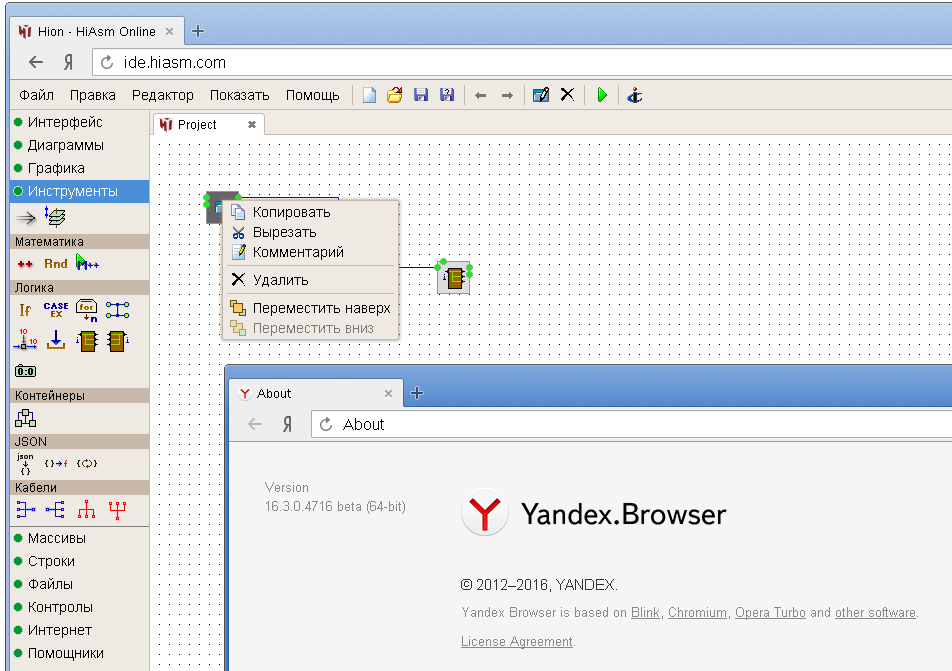Choose the green hierarchy container element

tap(26, 418)
